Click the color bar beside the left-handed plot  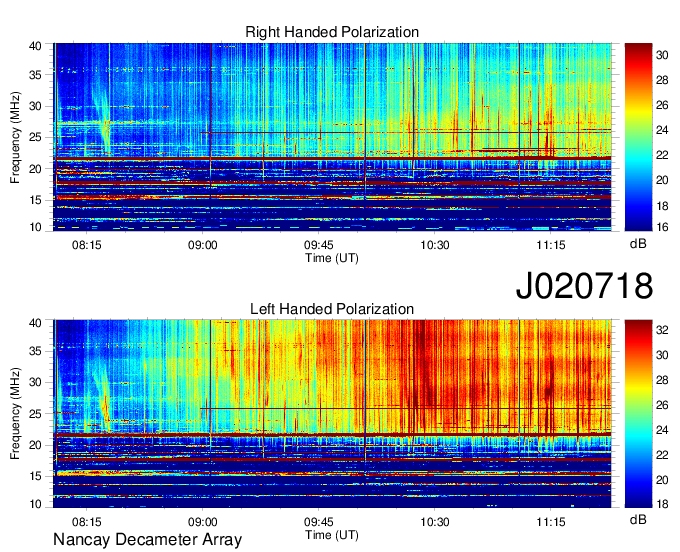pyautogui.click(x=638, y=414)
